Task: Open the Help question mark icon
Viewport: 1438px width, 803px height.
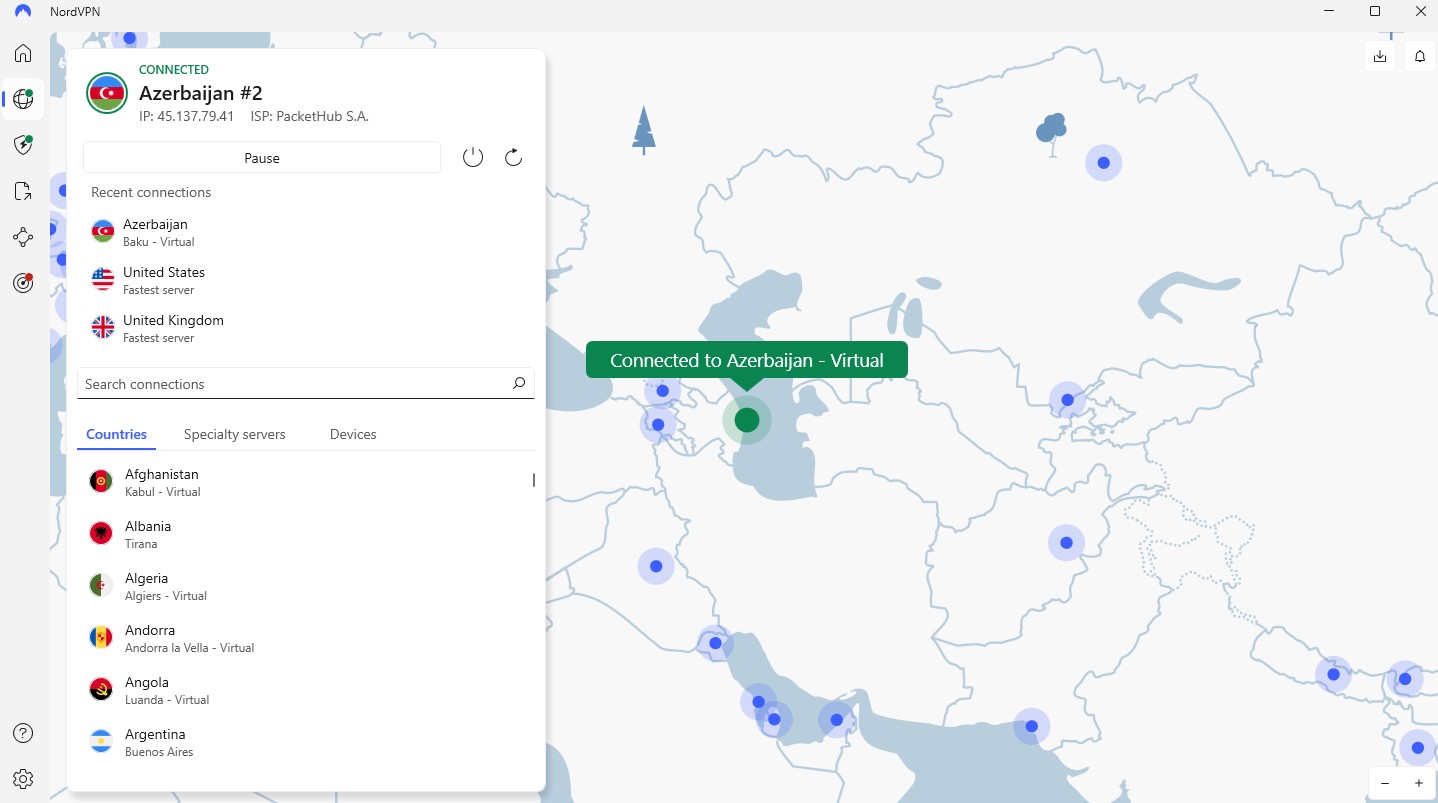Action: tap(23, 733)
